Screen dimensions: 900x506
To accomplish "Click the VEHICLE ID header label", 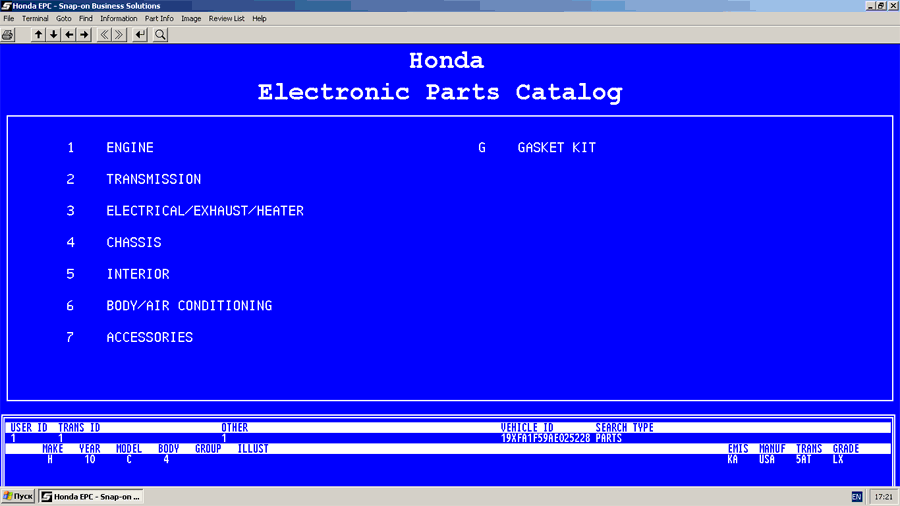I will click(x=527, y=428).
